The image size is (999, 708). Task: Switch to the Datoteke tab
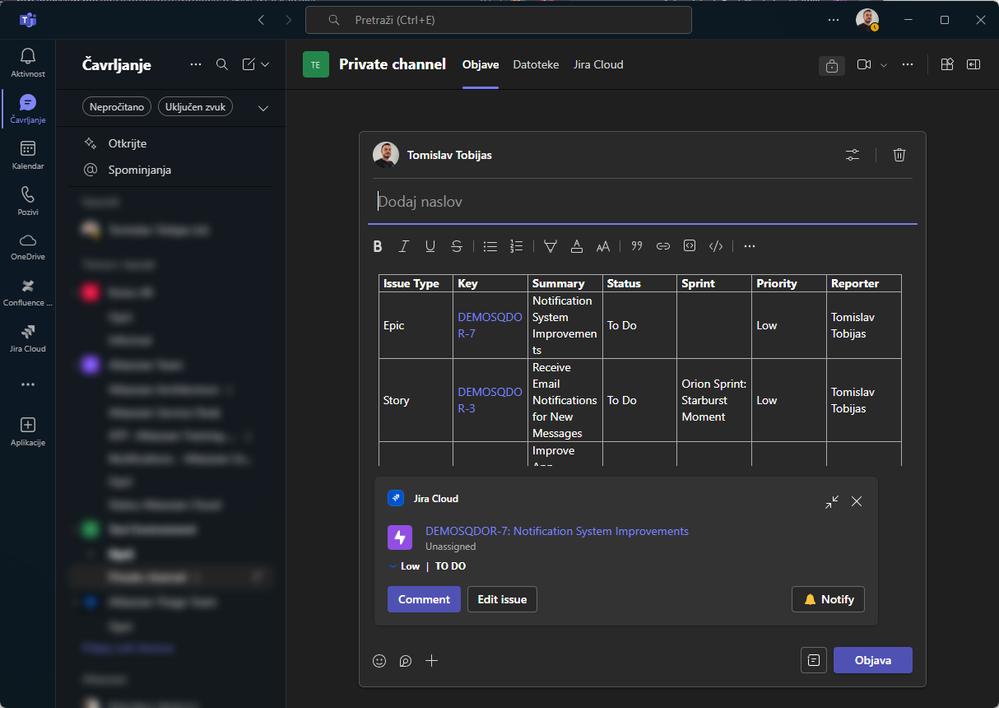(x=536, y=64)
